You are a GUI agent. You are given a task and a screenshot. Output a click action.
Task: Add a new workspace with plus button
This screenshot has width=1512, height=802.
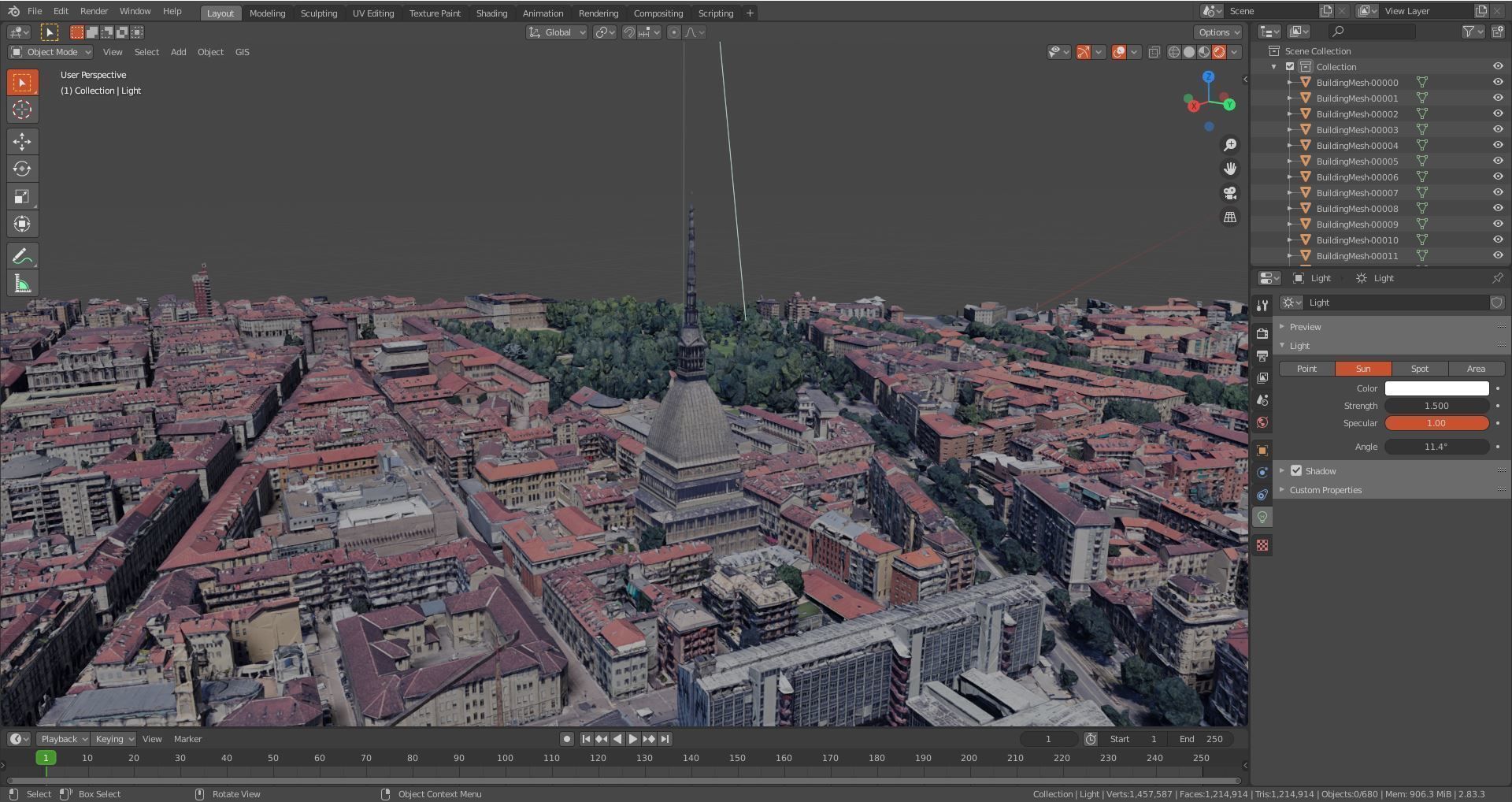coord(750,13)
